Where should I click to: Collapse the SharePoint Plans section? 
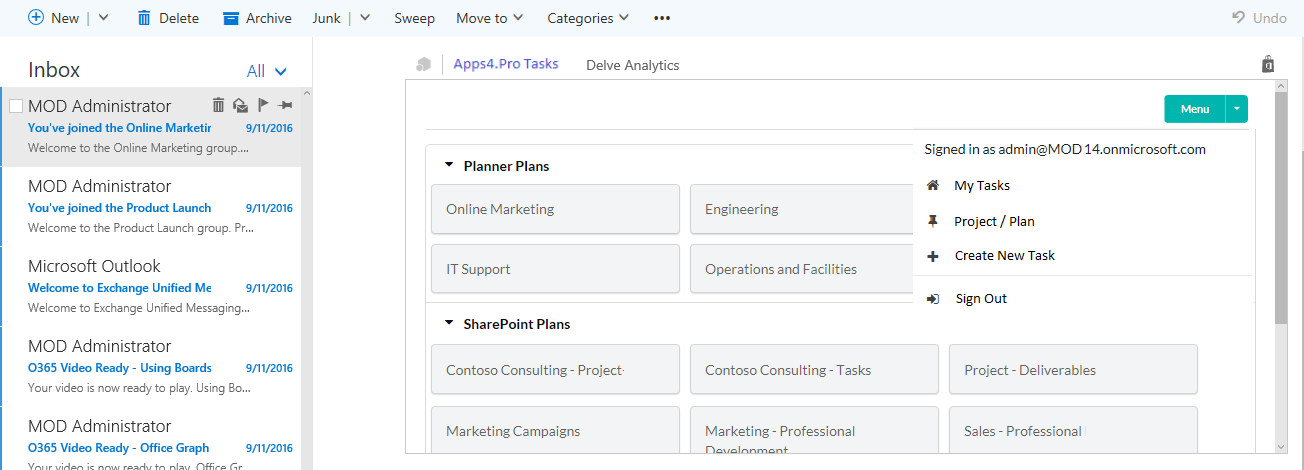449,323
